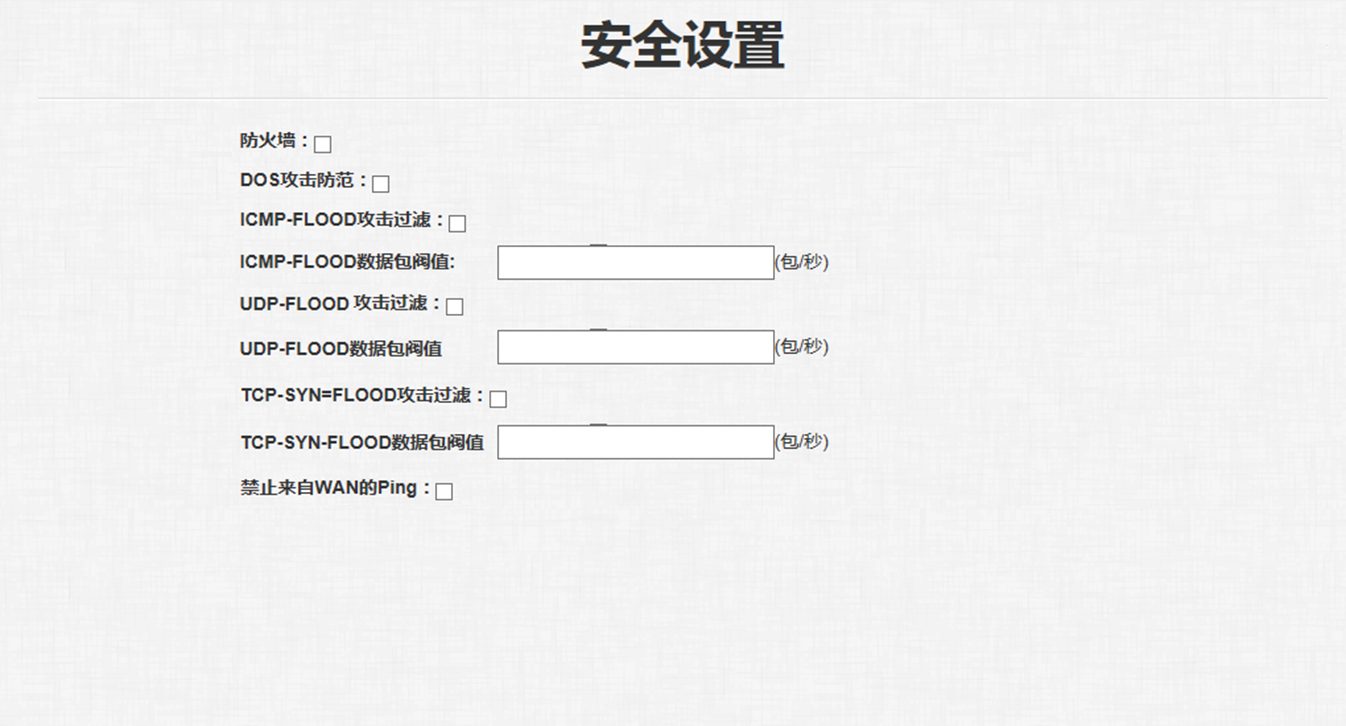Screen dimensions: 1346x726
Task: Toggle the 禁止来自WAN的Ping checkbox
Action: coord(444,491)
